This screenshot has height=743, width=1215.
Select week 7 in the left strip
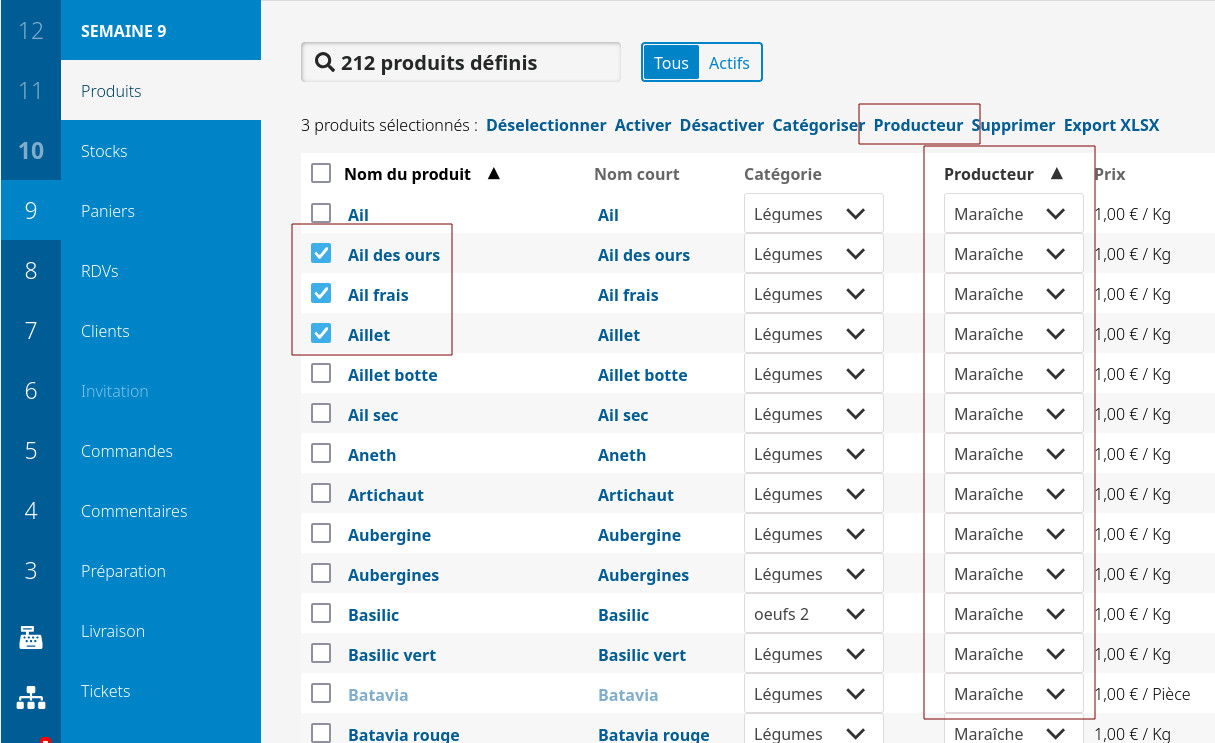31,331
